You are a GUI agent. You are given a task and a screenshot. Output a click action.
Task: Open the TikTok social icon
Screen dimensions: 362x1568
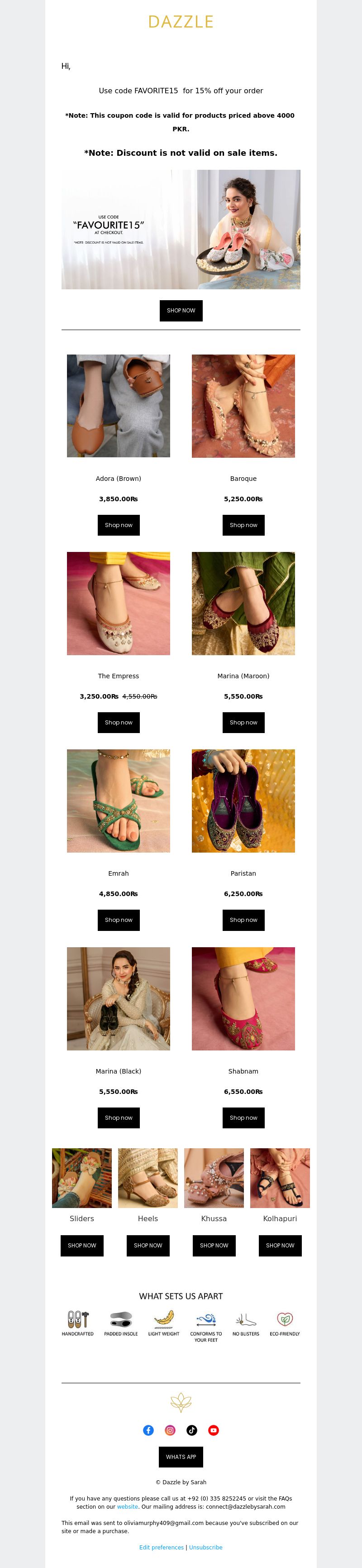point(192,1430)
